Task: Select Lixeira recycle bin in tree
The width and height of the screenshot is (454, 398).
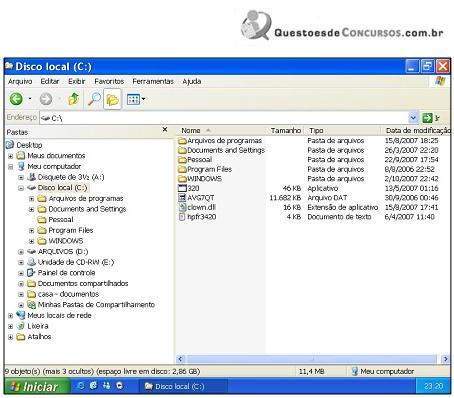Action: (x=38, y=326)
